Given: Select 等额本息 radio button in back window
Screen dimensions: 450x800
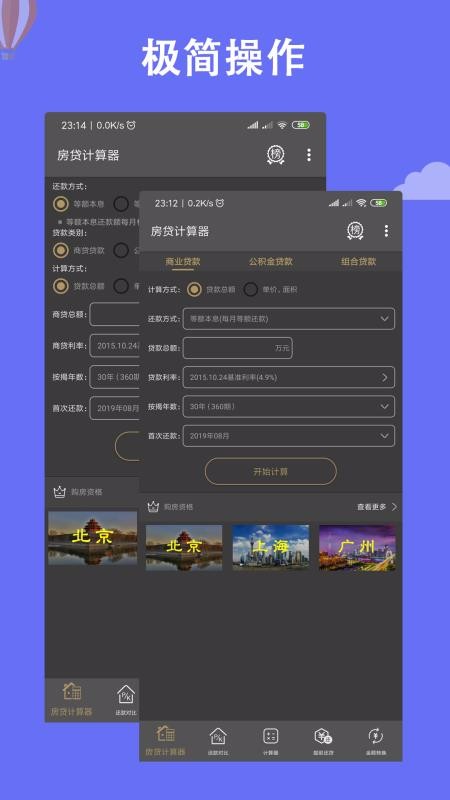Looking at the screenshot, I should [x=61, y=204].
